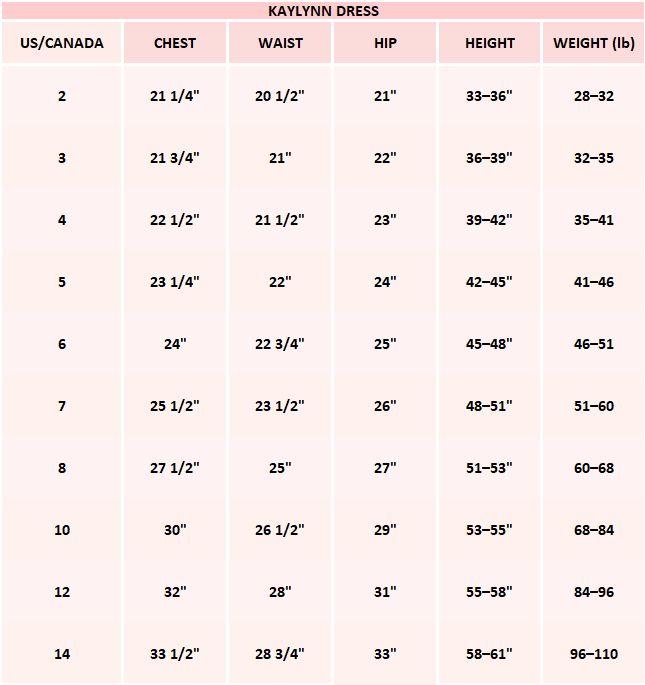Select the 33" hip measurement
This screenshot has width=645, height=685.
[385, 654]
